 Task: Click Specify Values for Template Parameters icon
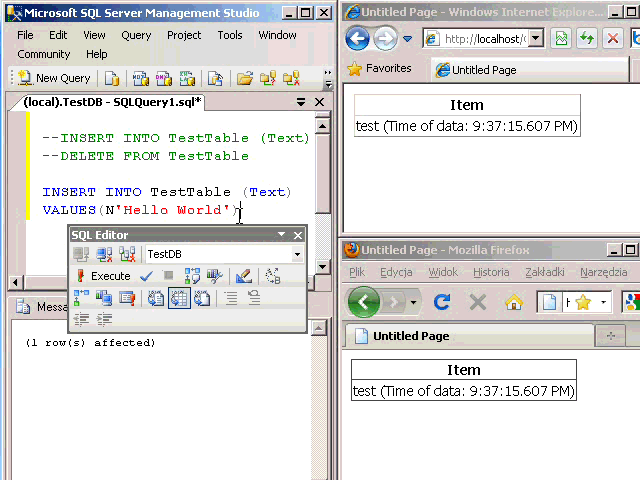point(273,276)
